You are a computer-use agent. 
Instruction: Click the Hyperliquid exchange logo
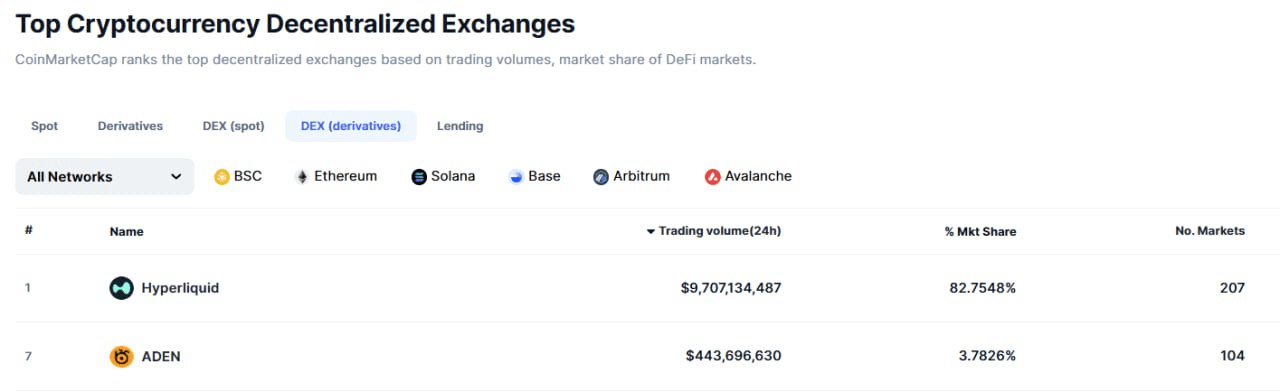(x=121, y=288)
